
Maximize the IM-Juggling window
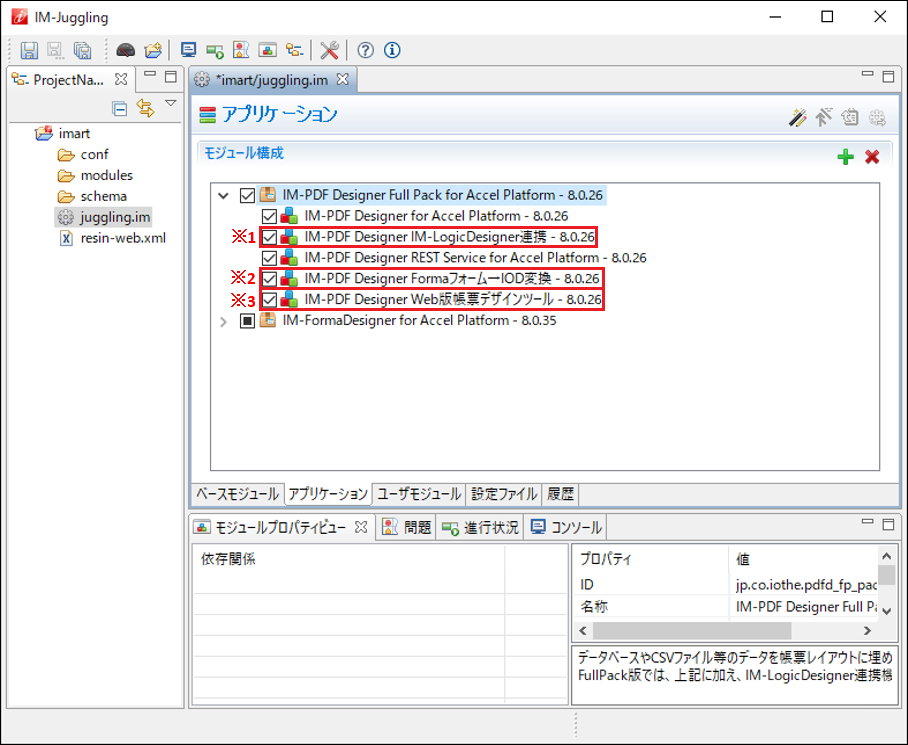[x=828, y=17]
